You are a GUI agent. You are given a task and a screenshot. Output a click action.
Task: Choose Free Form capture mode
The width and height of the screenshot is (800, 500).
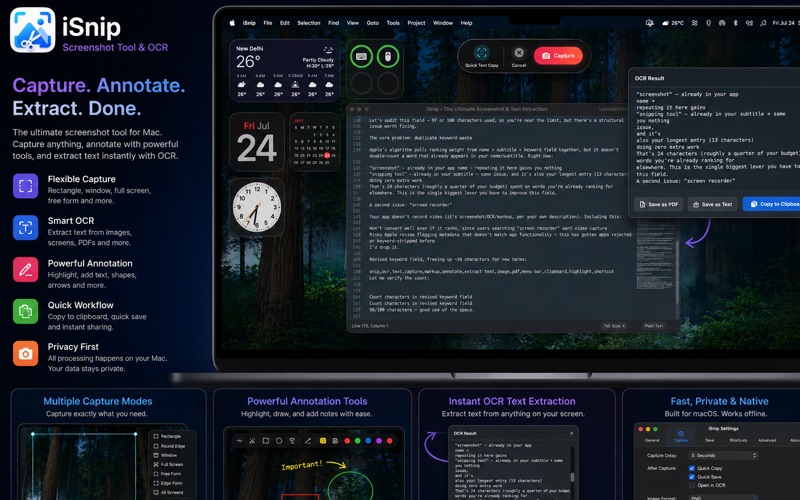click(x=167, y=473)
